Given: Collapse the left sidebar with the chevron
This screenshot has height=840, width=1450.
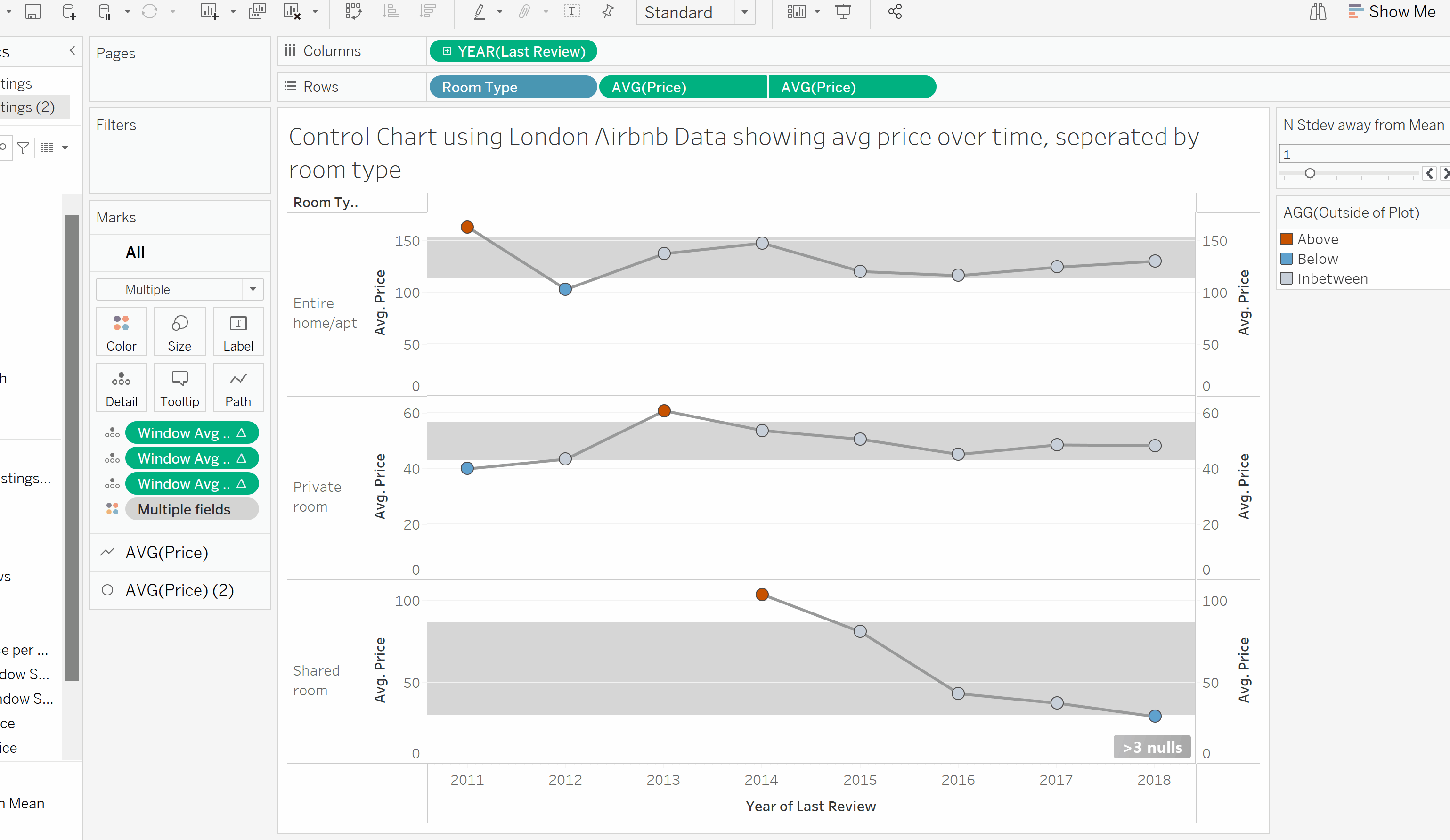Looking at the screenshot, I should [73, 50].
